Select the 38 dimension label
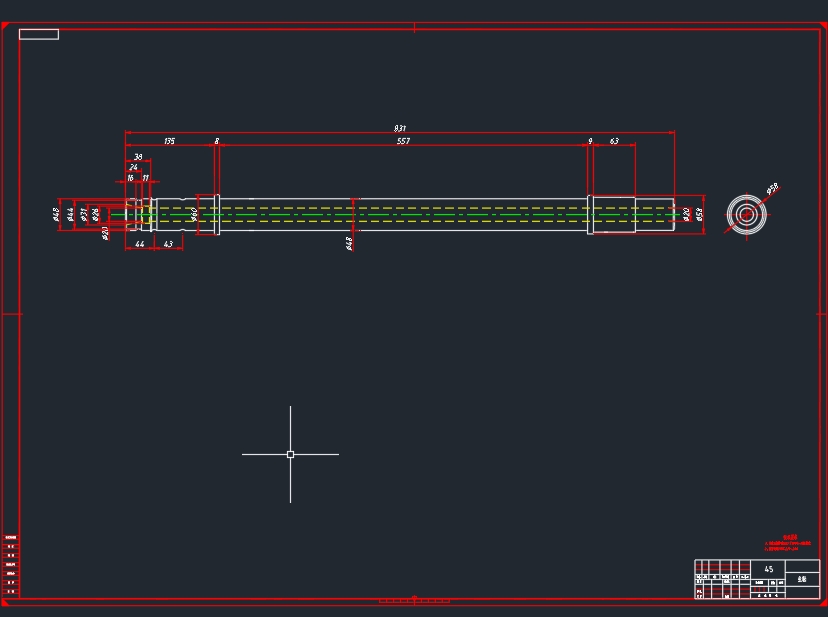 pos(138,157)
